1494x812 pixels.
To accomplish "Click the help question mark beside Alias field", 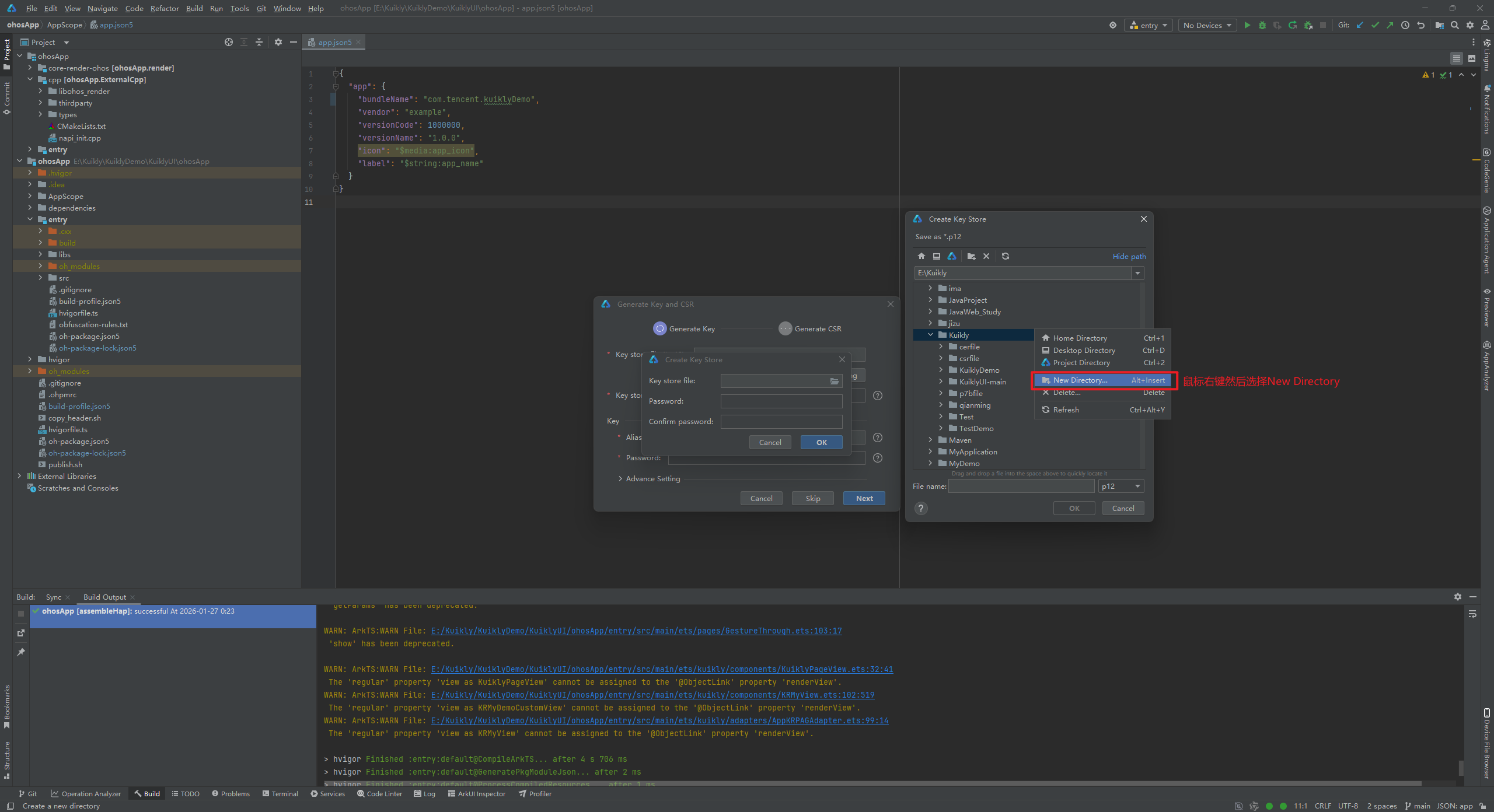I will pos(877,437).
